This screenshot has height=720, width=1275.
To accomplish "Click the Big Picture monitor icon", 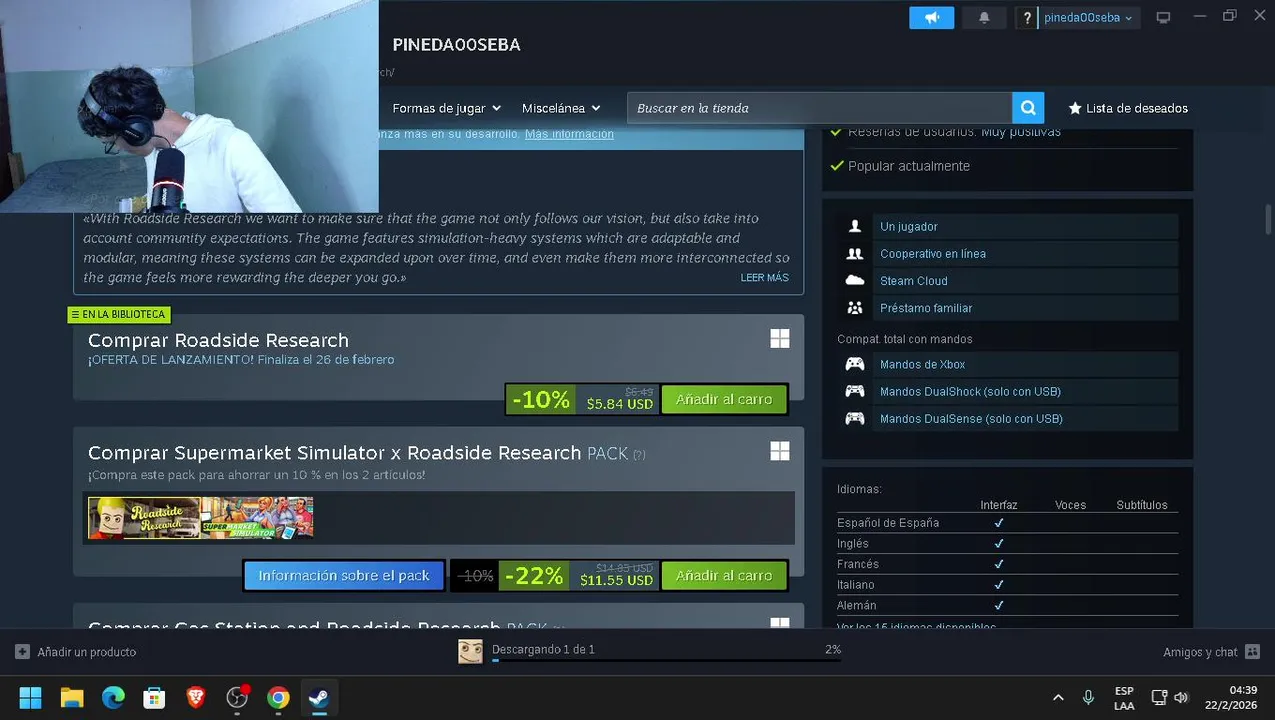I will [1163, 18].
